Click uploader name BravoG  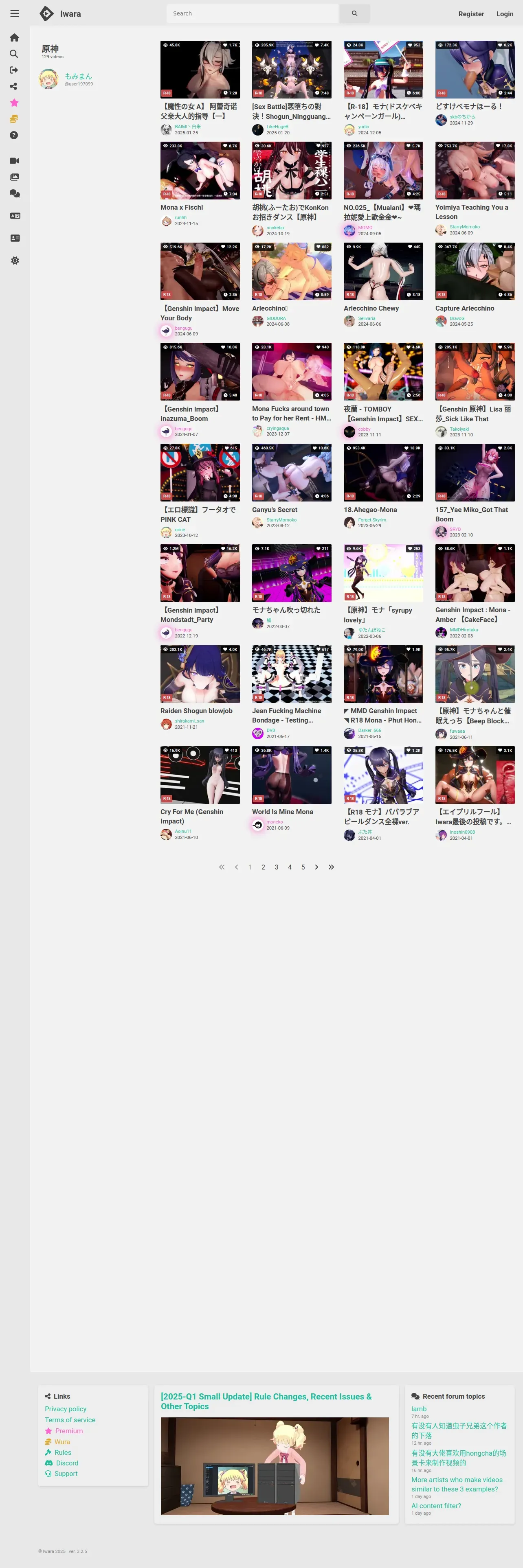tap(457, 318)
